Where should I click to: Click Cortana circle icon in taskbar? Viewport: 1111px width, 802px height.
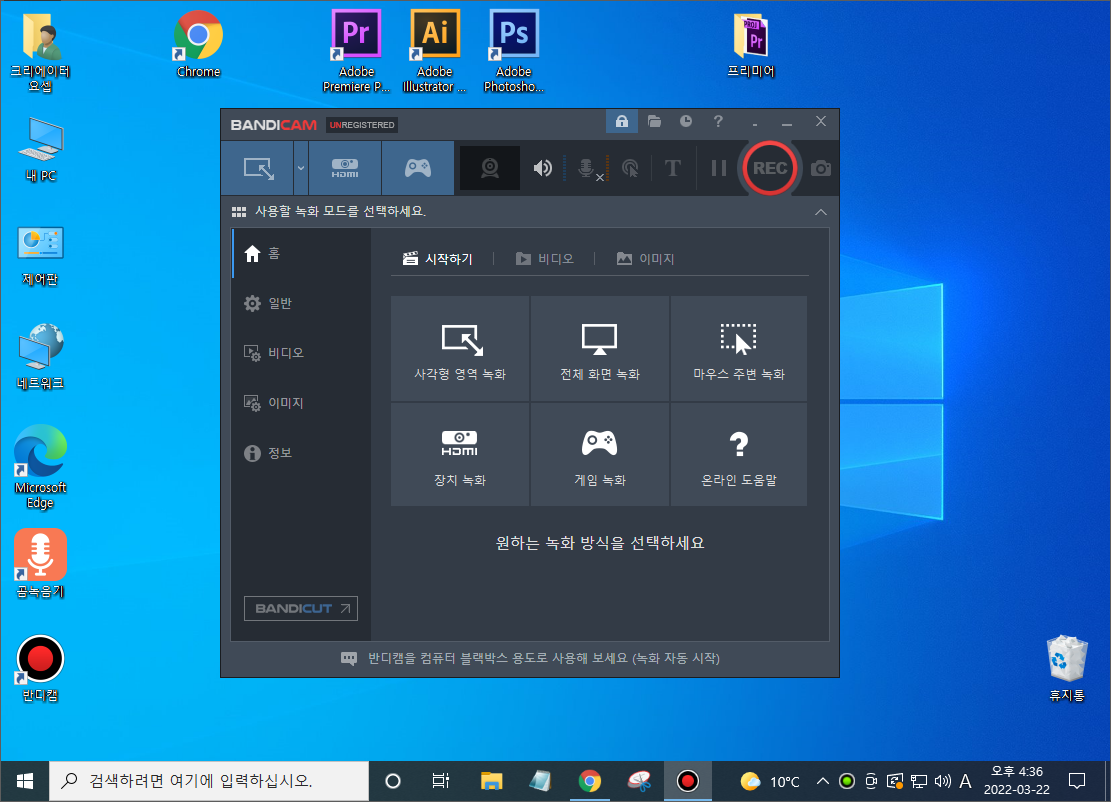click(x=393, y=781)
